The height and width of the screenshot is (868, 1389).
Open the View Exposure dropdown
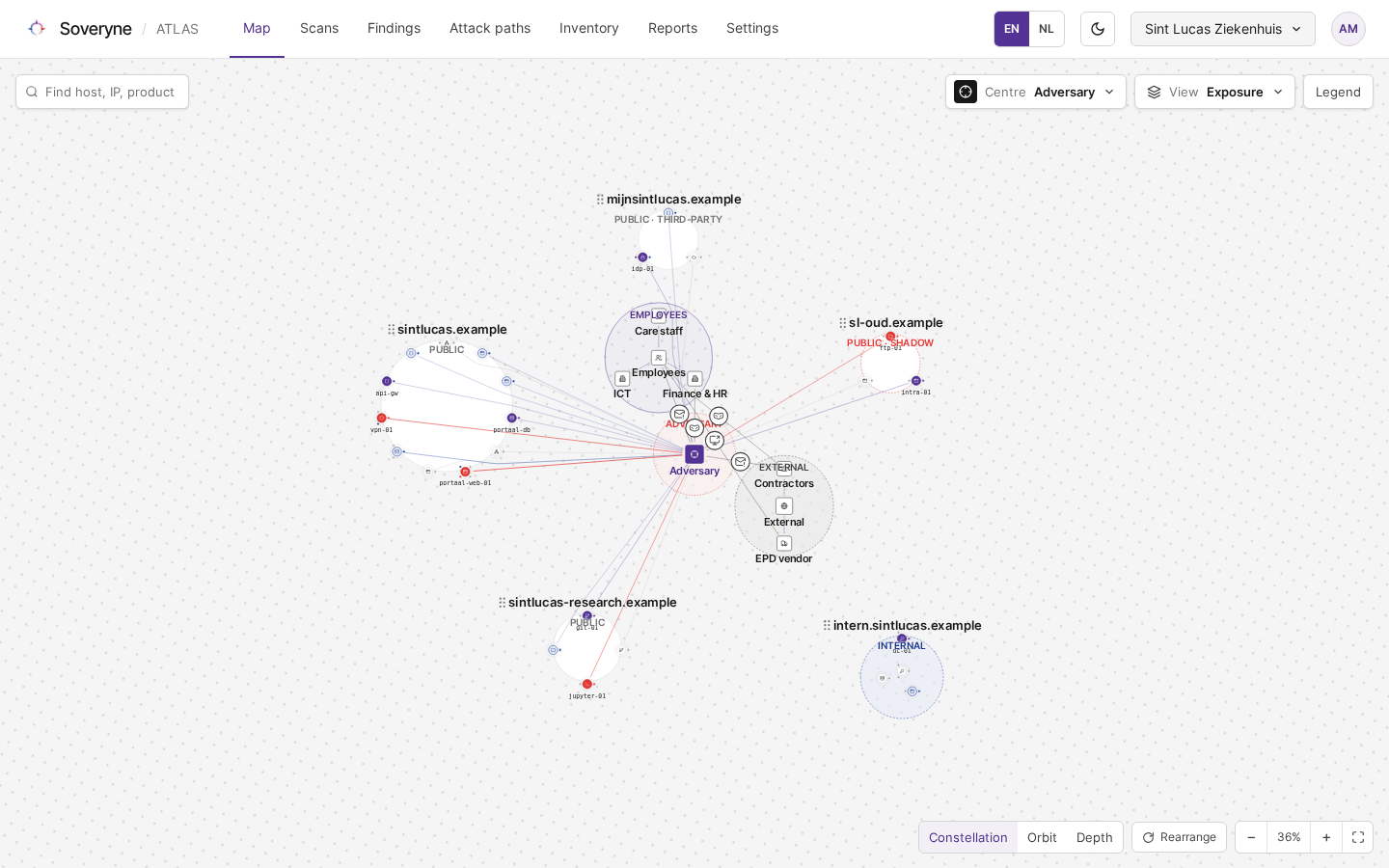pyautogui.click(x=1214, y=92)
